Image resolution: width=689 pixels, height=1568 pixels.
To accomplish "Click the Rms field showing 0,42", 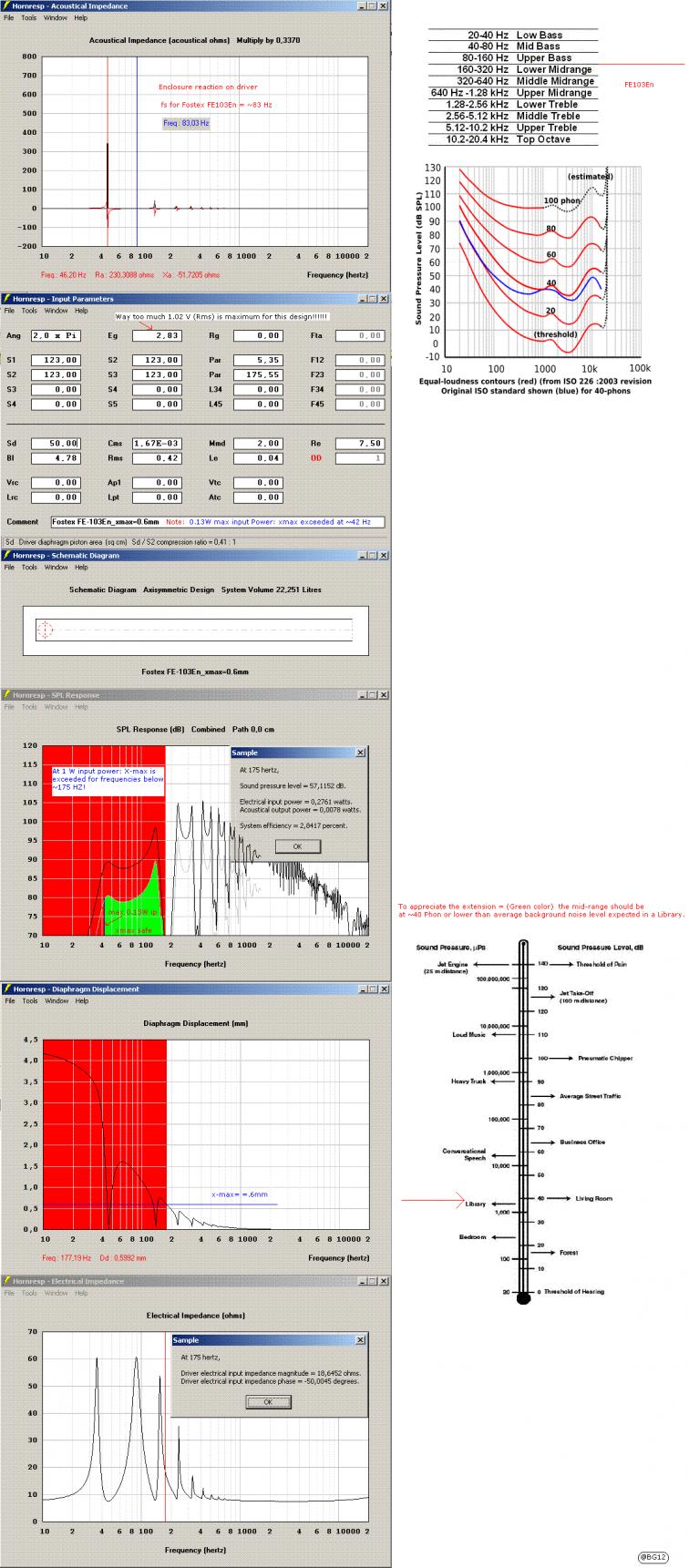I will pos(157,457).
